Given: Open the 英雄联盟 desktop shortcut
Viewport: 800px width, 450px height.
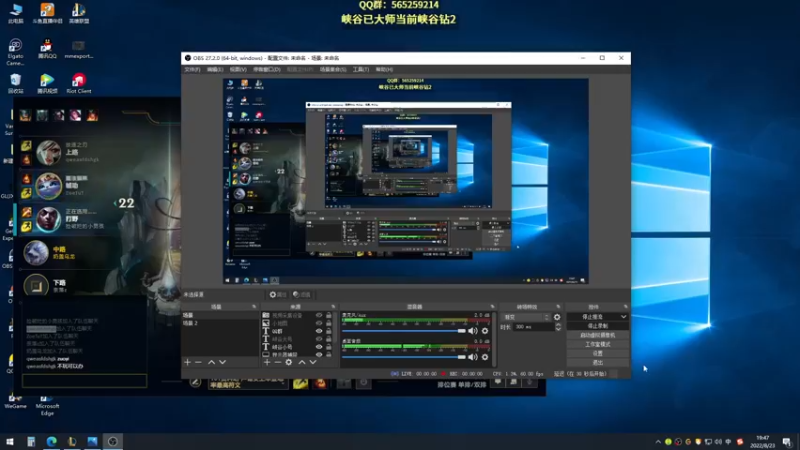Looking at the screenshot, I should pos(79,14).
